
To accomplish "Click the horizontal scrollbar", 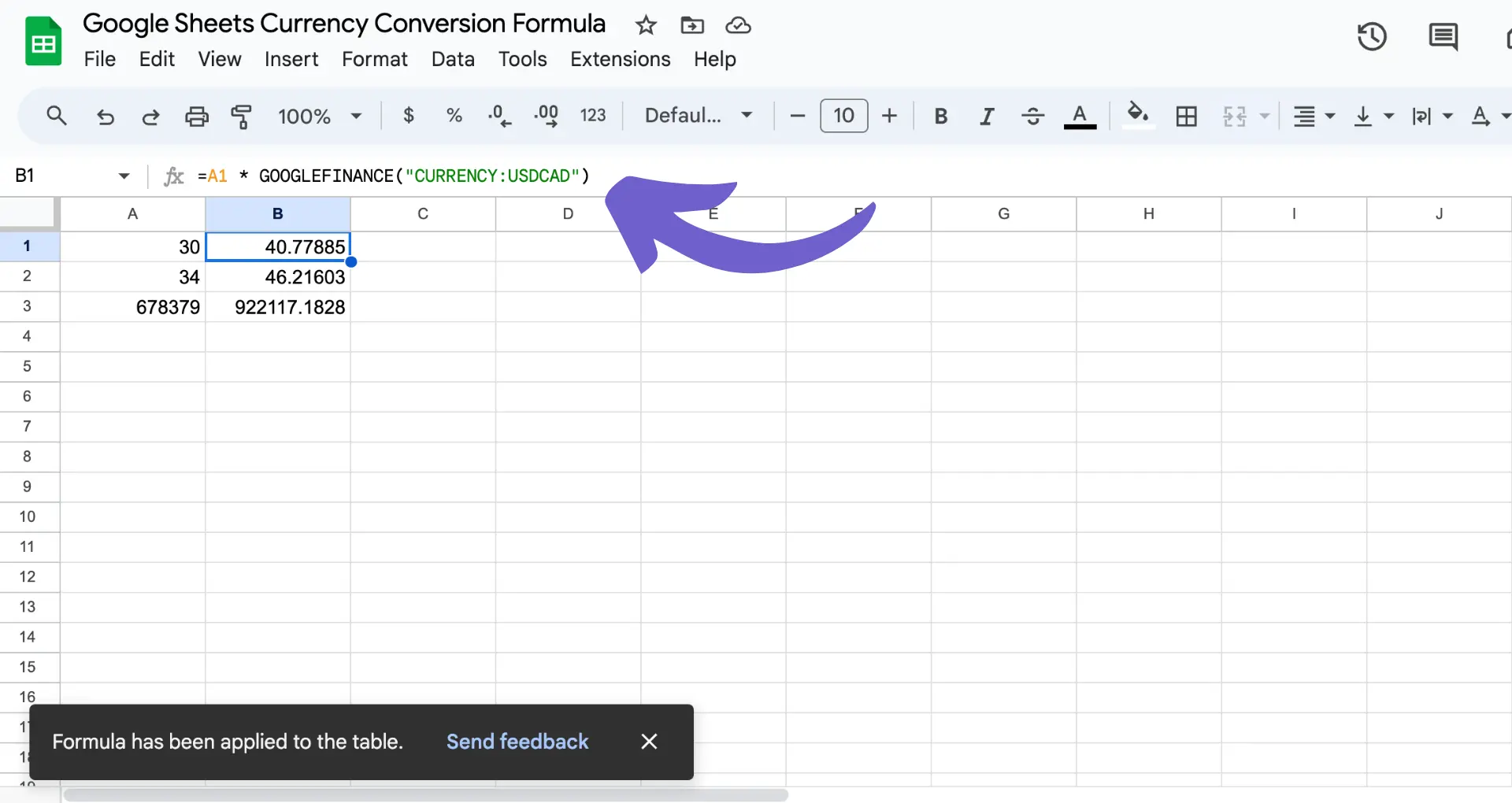I will (x=425, y=795).
